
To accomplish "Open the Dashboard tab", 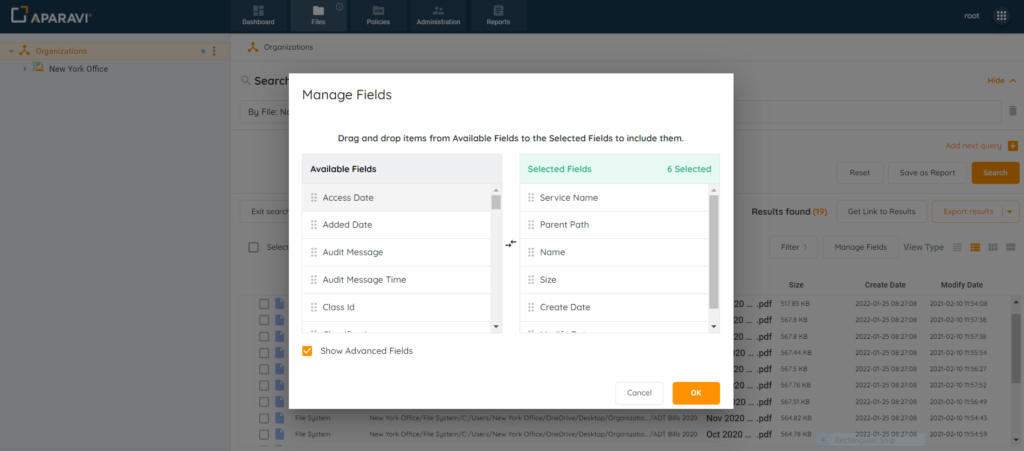I will [x=258, y=15].
